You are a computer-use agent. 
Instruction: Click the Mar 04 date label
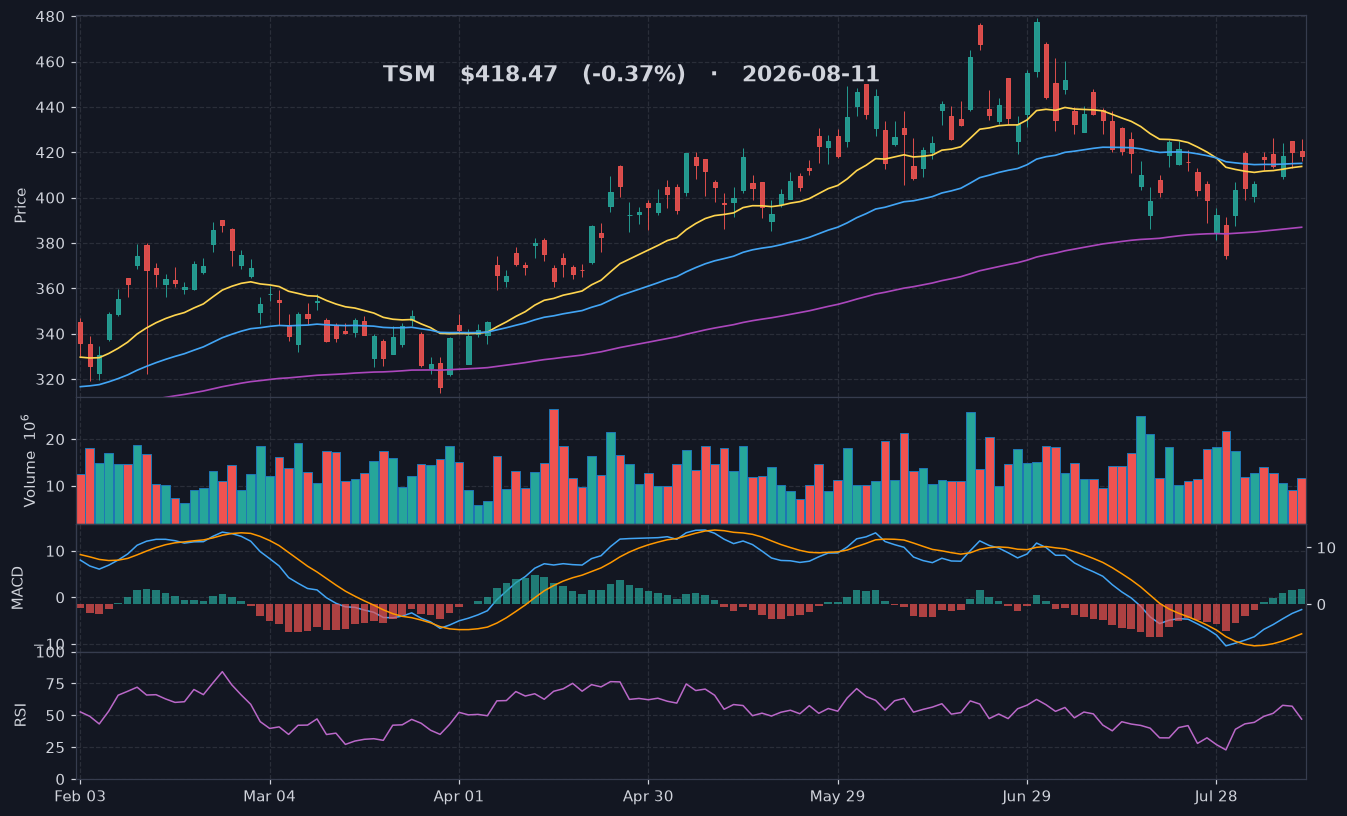click(x=270, y=797)
